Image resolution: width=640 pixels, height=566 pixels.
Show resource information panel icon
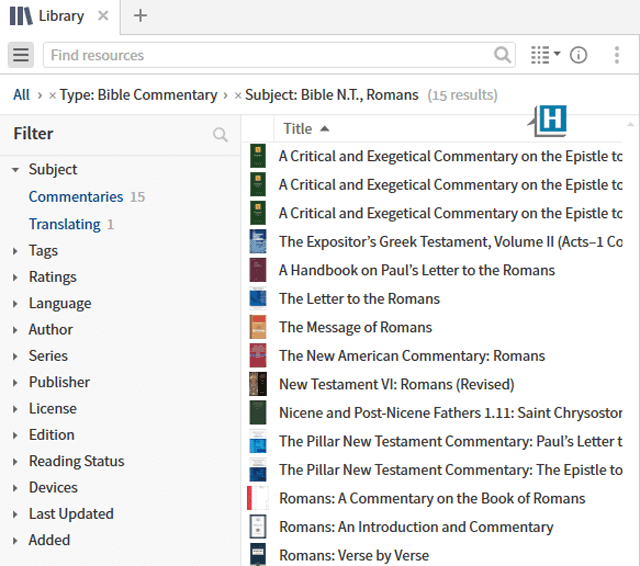tap(578, 55)
